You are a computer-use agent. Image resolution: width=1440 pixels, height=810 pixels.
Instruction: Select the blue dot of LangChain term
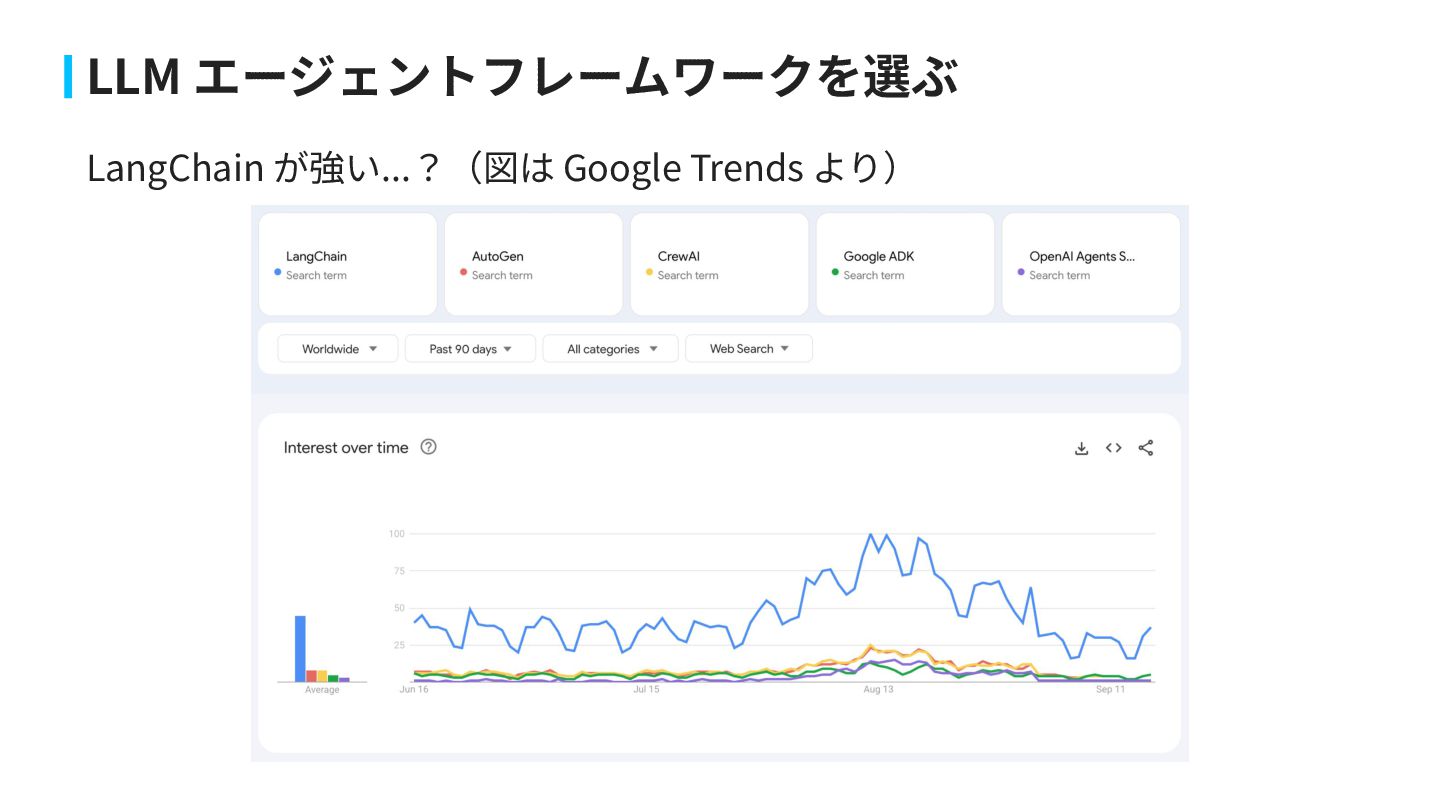pyautogui.click(x=278, y=272)
